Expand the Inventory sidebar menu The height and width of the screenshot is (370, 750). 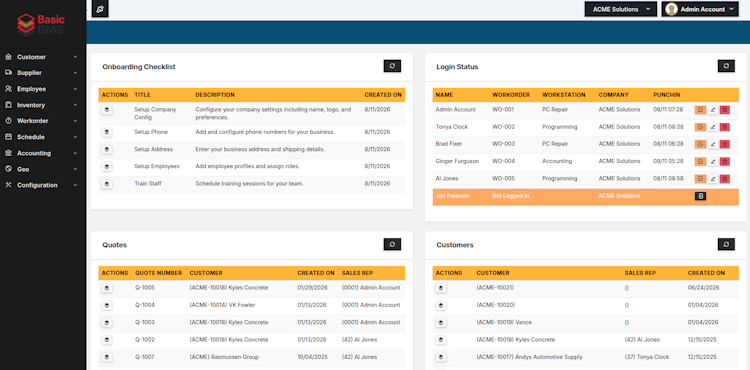click(x=42, y=105)
